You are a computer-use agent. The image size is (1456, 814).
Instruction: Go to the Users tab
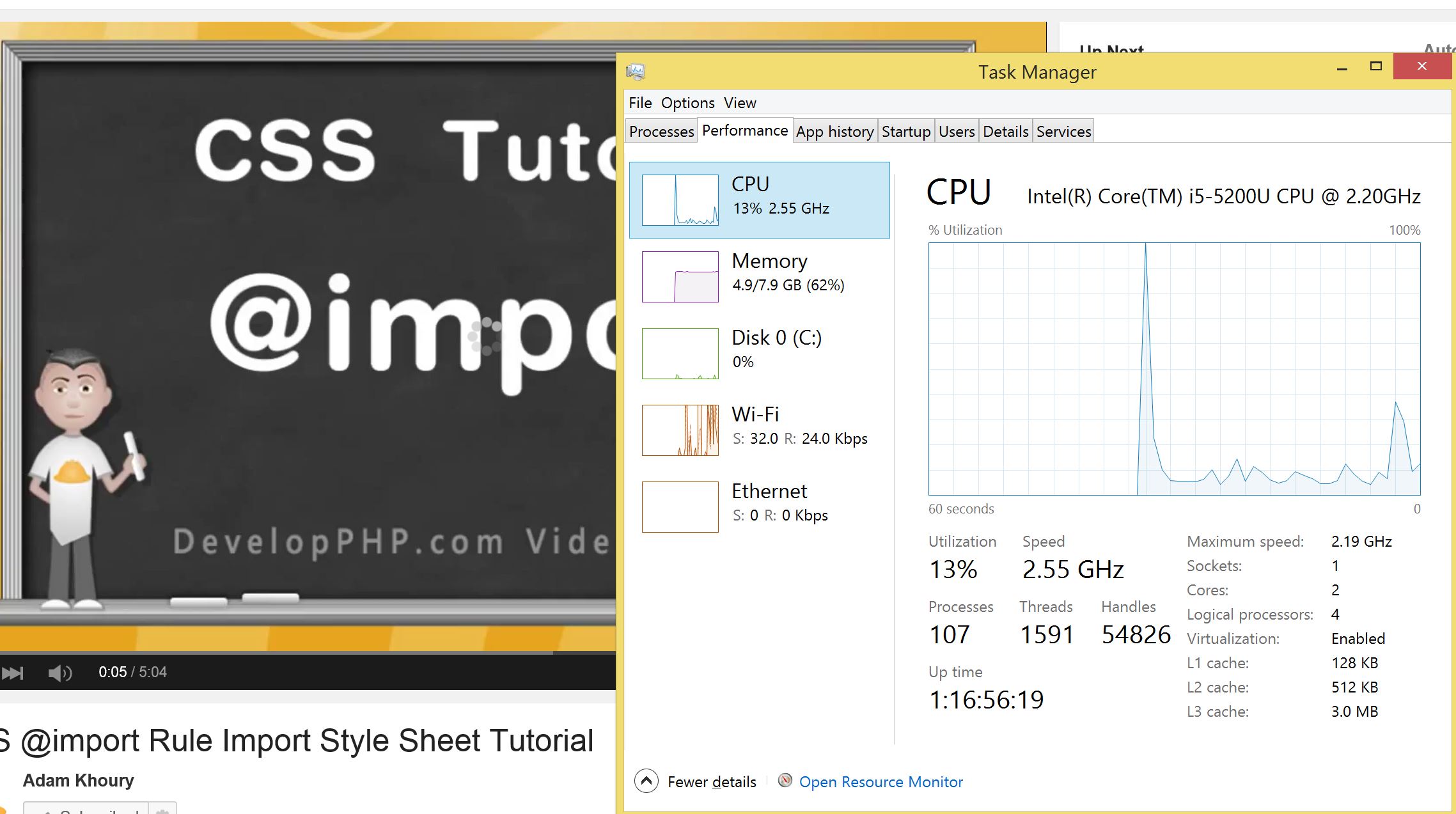[x=957, y=131]
